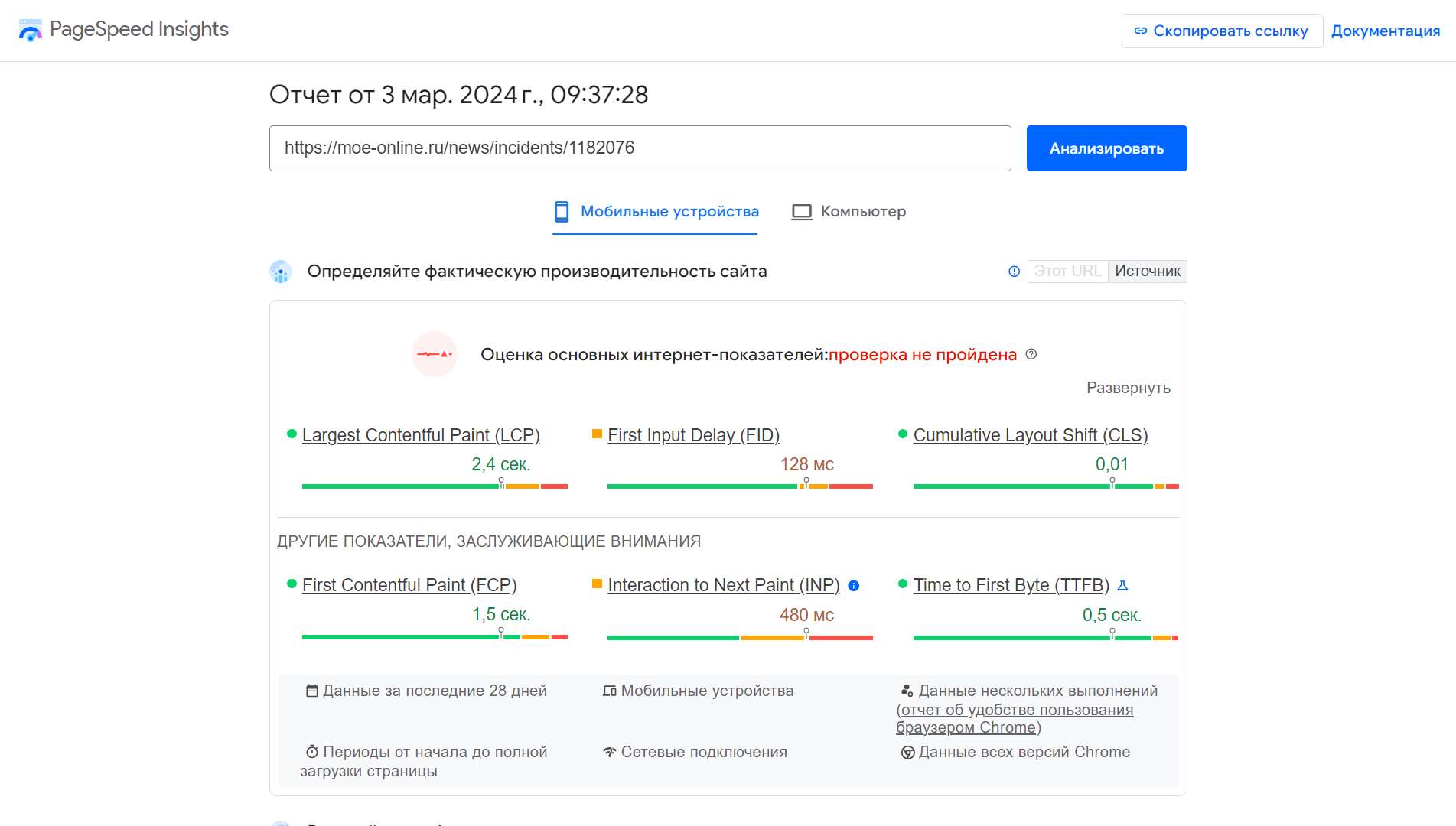Click the stopwatch icon beside Периоды от начала

(312, 752)
